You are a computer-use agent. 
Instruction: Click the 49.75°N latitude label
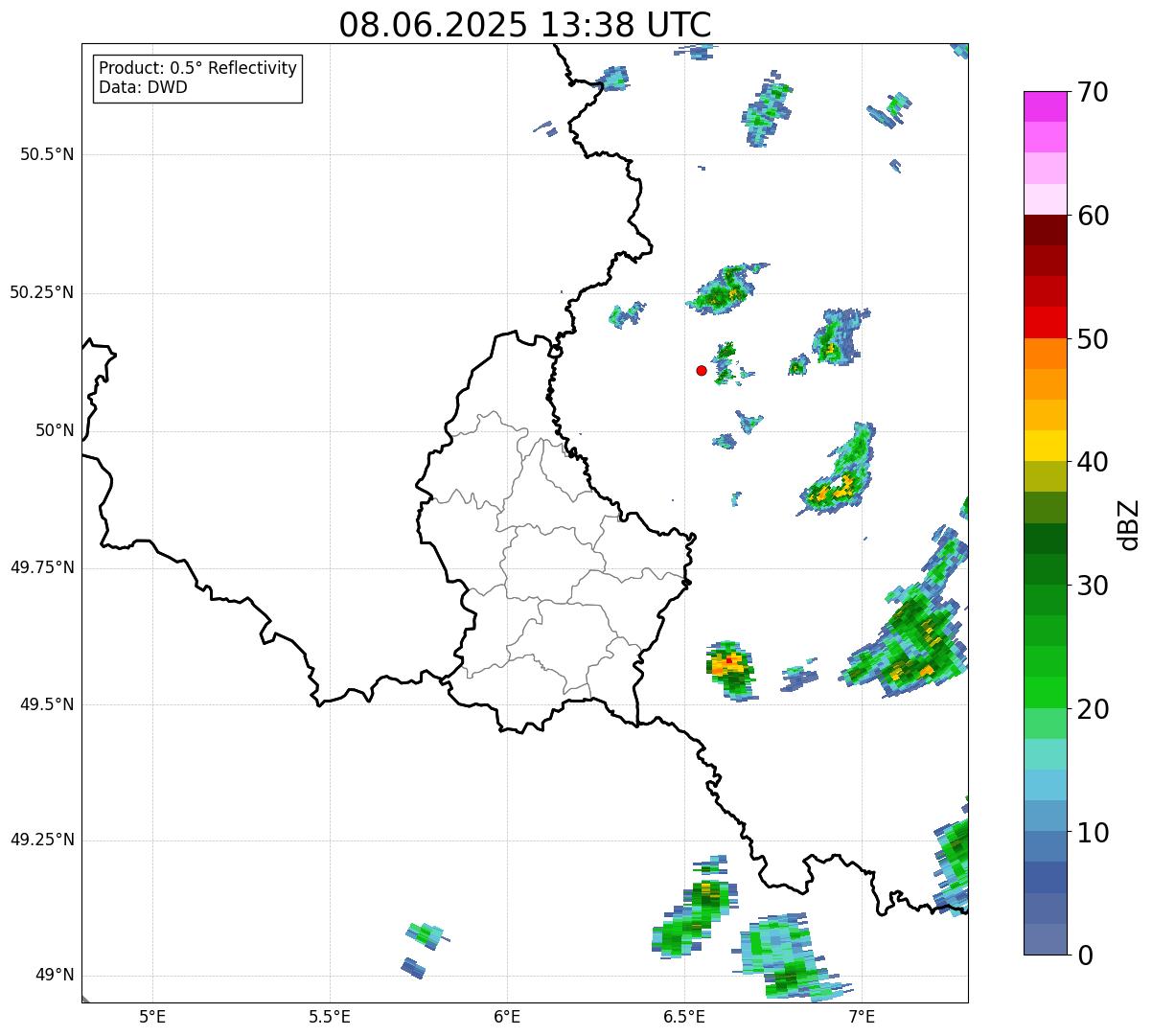click(x=42, y=568)
